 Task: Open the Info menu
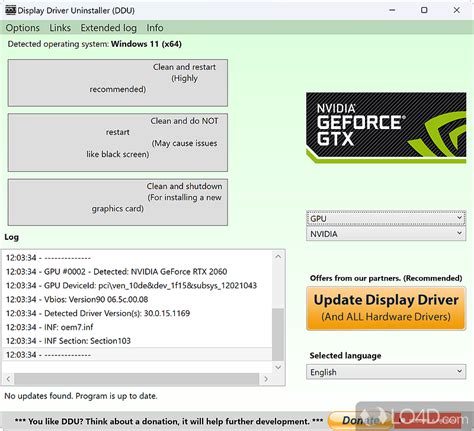pyautogui.click(x=155, y=28)
